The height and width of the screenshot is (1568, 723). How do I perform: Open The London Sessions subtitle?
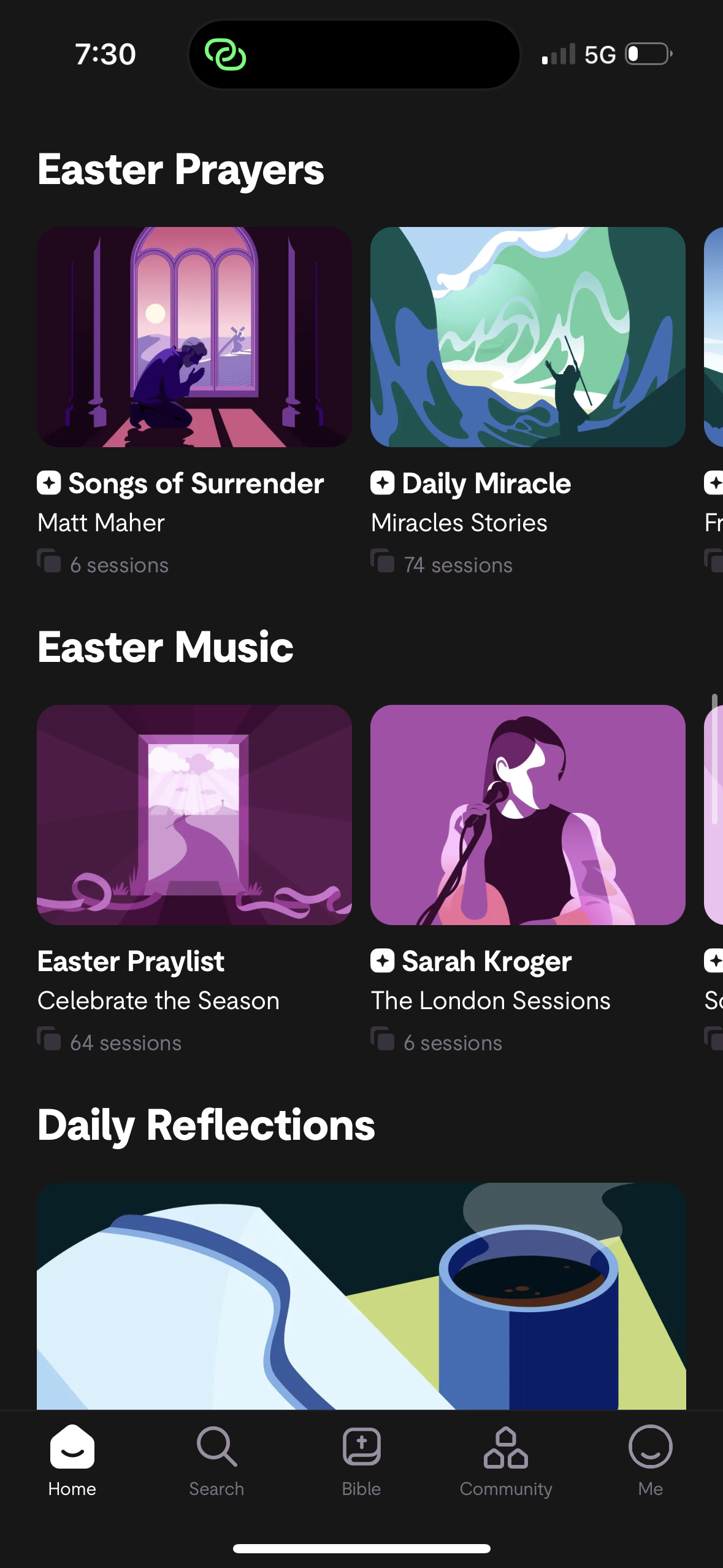pos(491,1001)
